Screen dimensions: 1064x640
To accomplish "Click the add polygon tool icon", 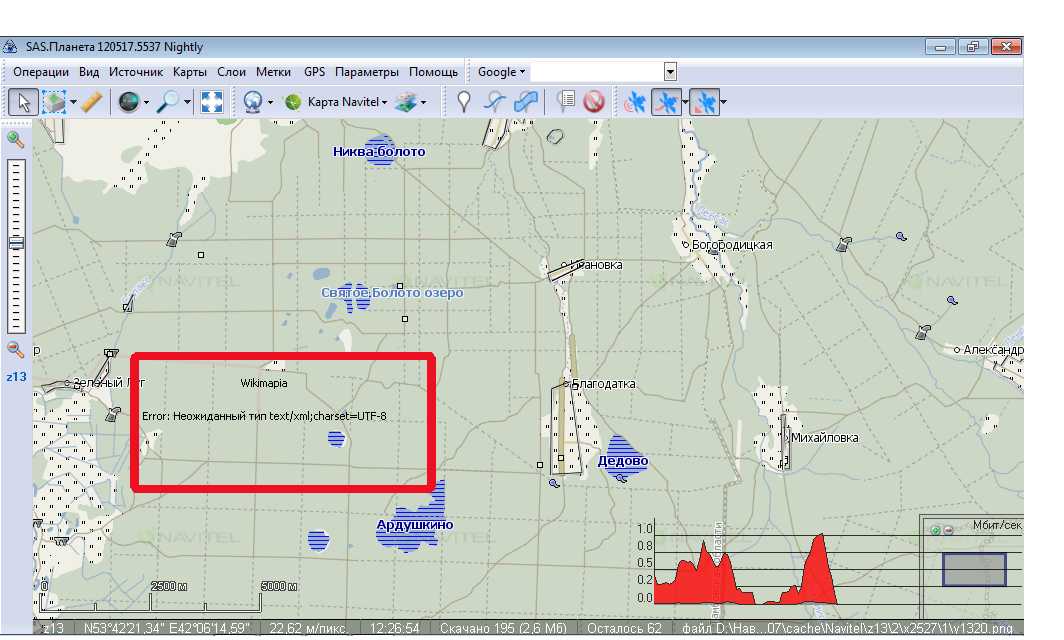I will tap(527, 102).
